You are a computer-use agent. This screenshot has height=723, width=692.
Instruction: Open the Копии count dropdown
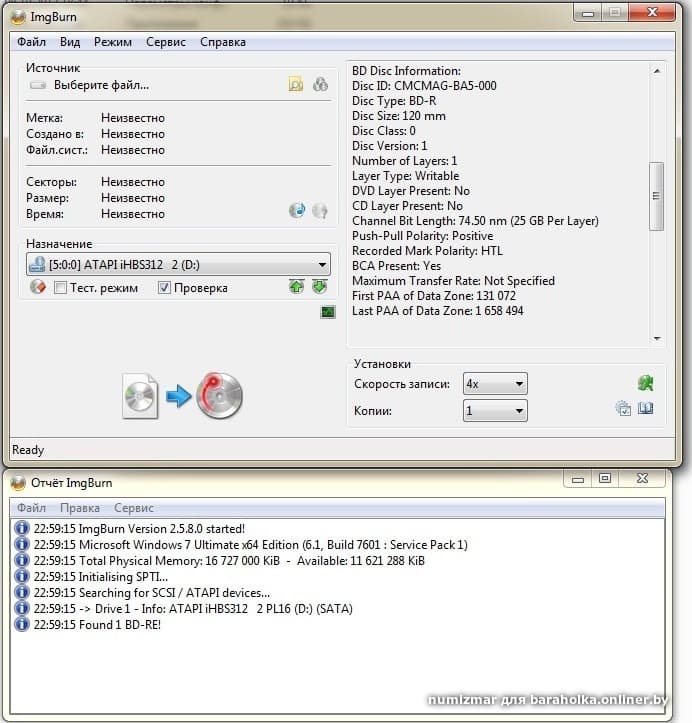(x=495, y=410)
